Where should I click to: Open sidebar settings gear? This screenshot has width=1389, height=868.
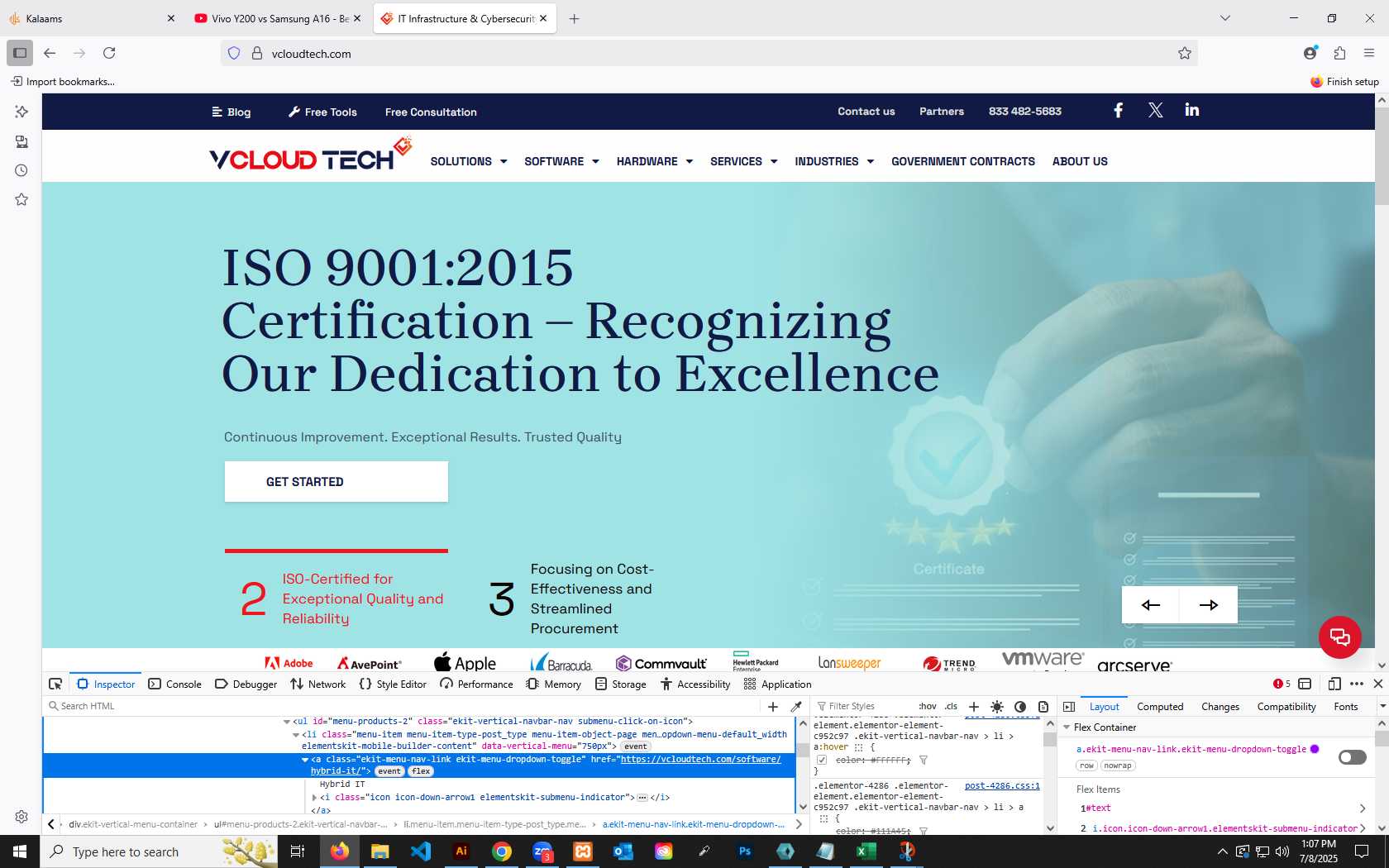(x=21, y=817)
